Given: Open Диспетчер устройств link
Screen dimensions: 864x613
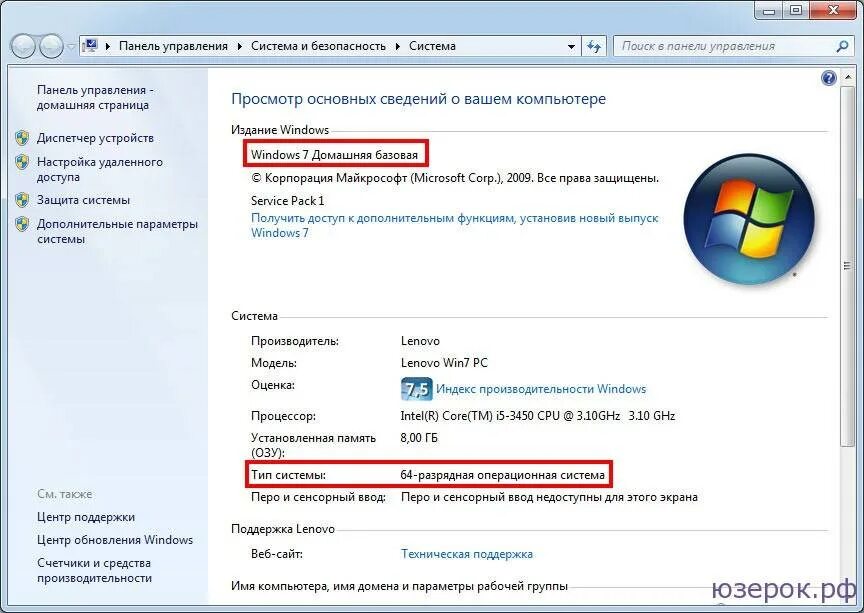Looking at the screenshot, I should 95,138.
